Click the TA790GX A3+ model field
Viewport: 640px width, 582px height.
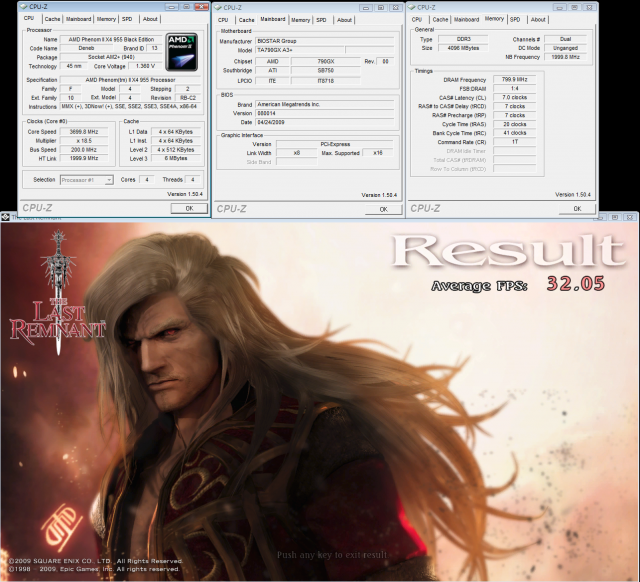(299, 50)
